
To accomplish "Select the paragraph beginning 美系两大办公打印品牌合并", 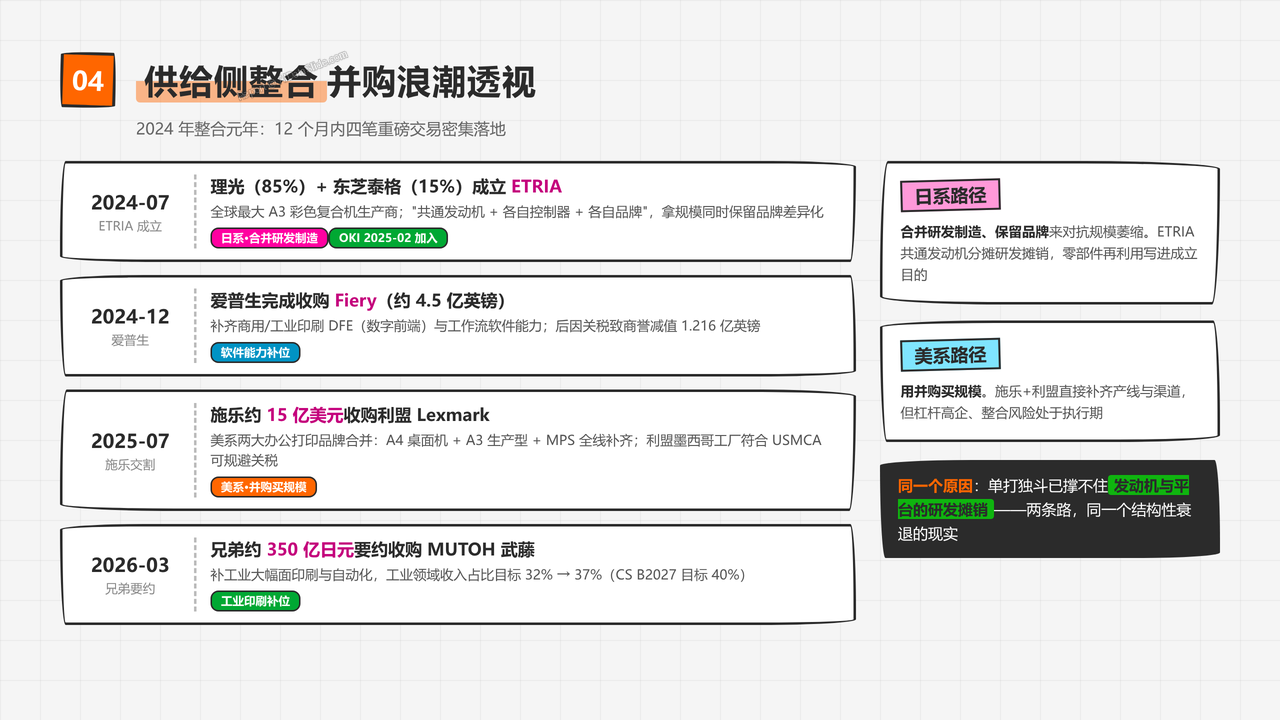I will (516, 450).
